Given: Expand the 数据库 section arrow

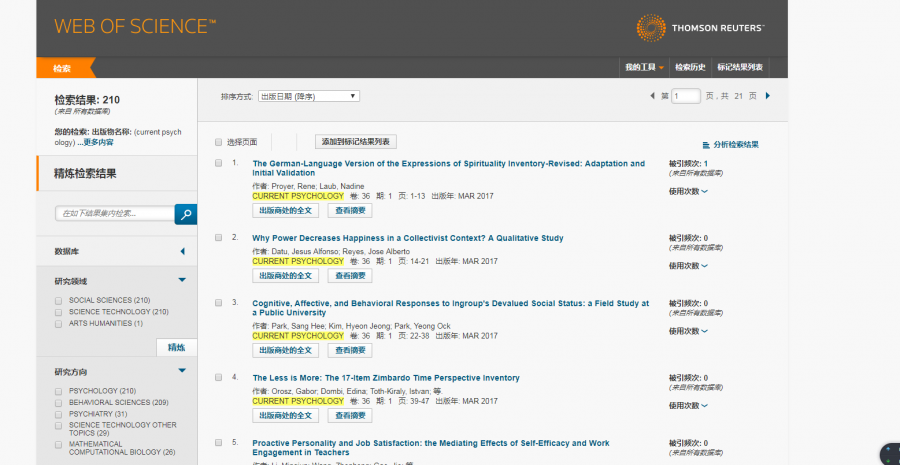Looking at the screenshot, I should pos(183,251).
